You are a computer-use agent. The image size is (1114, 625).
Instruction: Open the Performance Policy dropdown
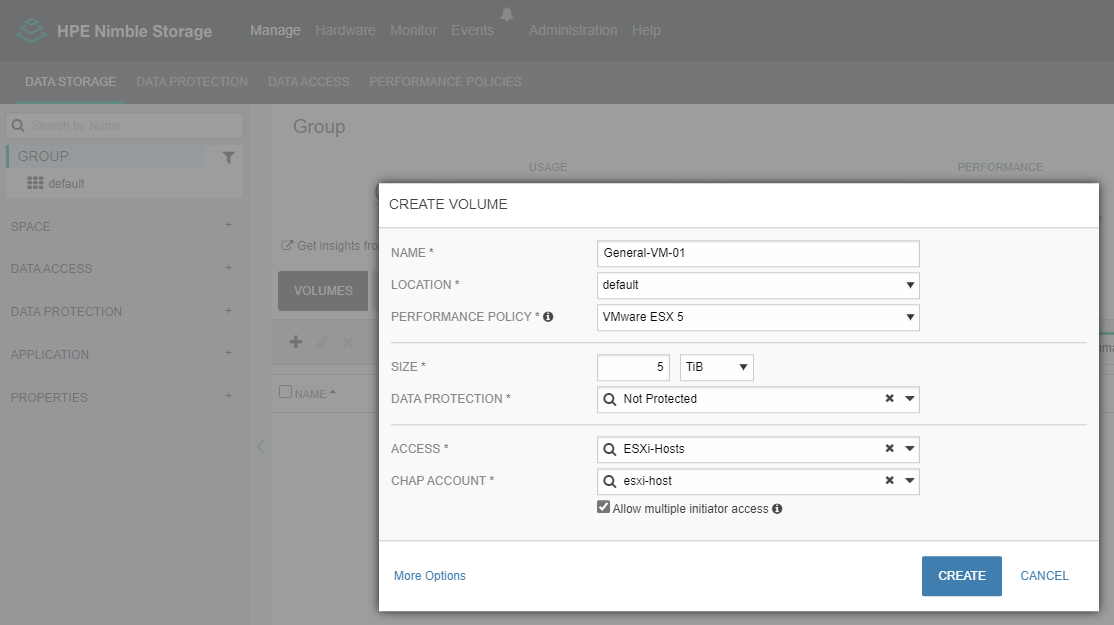click(x=758, y=317)
